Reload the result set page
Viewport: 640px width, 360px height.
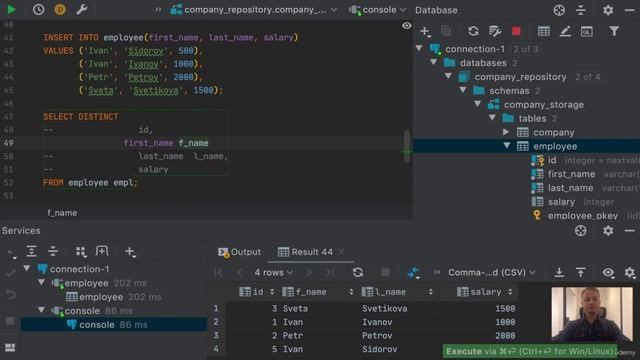point(358,272)
